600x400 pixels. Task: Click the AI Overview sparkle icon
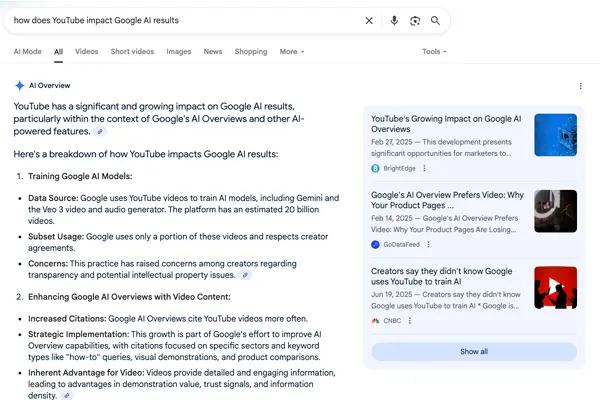click(20, 85)
